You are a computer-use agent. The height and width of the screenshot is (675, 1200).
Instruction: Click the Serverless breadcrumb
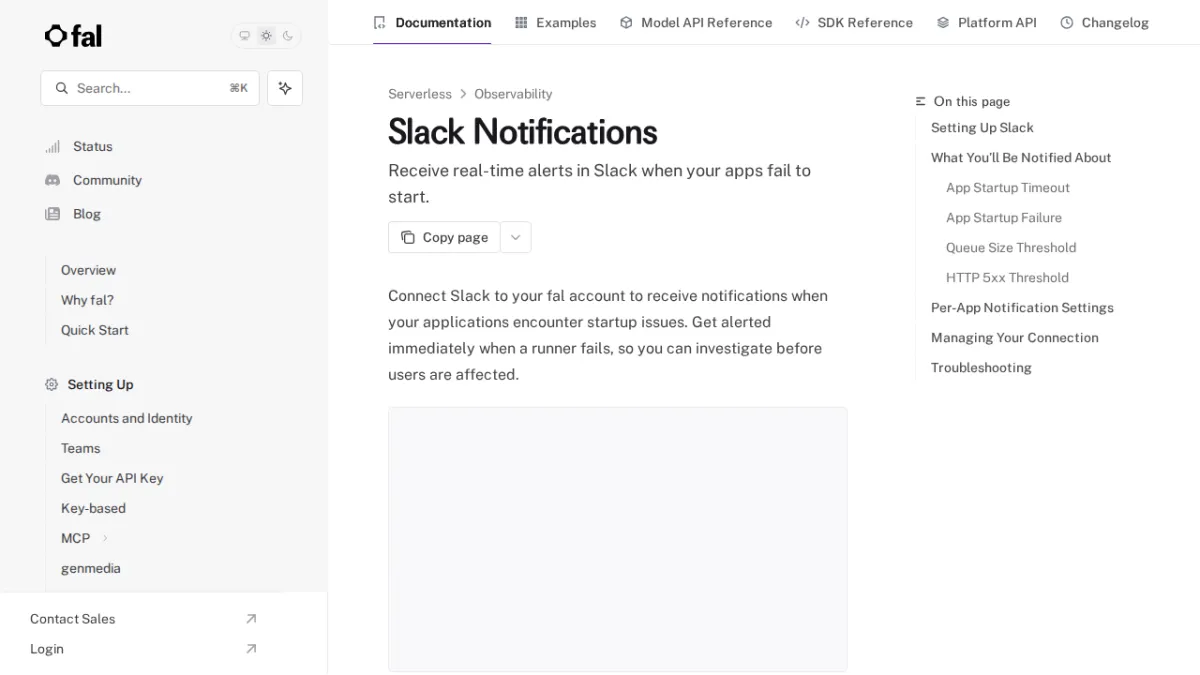click(420, 94)
